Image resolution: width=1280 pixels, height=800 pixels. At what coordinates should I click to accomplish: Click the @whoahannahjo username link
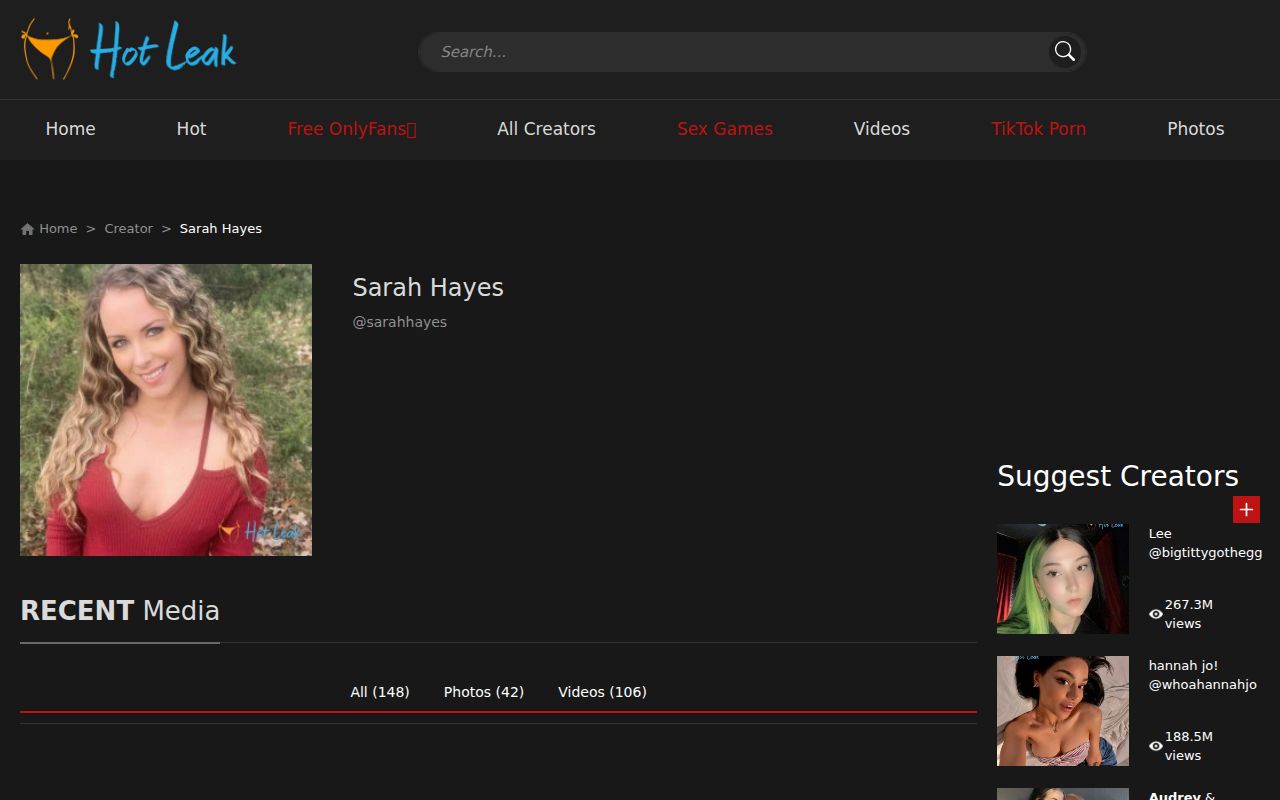point(1203,684)
